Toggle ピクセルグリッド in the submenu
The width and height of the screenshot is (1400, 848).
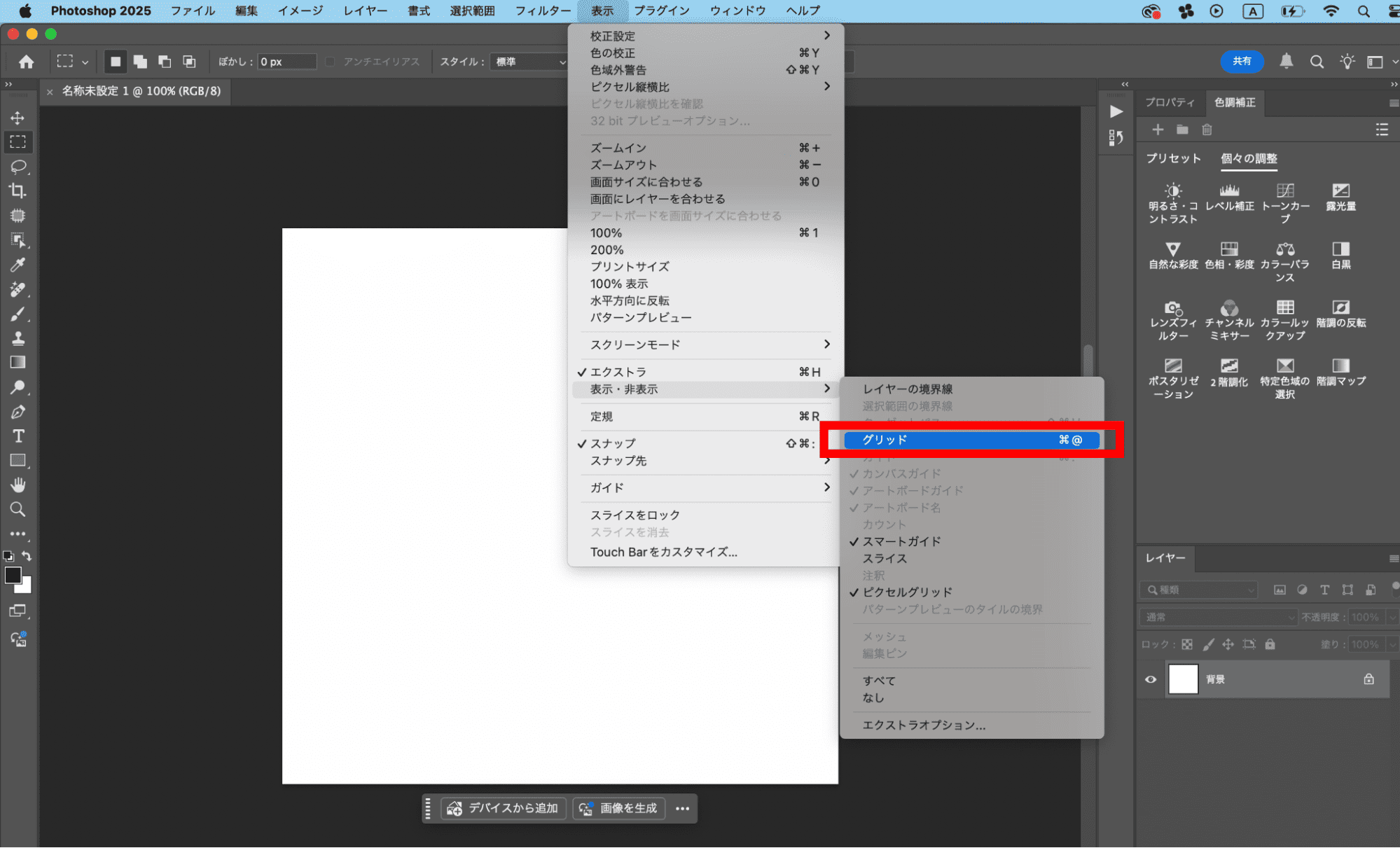click(x=906, y=592)
